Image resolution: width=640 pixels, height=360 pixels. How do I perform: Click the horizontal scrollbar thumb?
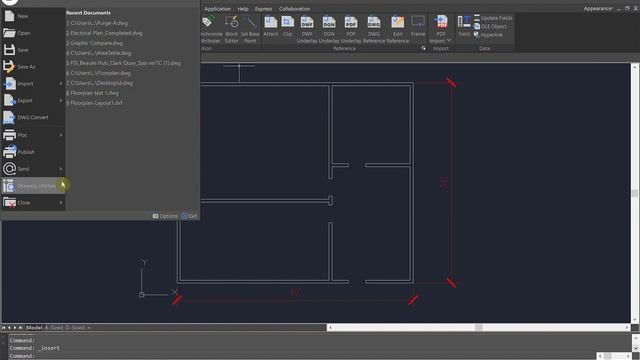coord(479,327)
